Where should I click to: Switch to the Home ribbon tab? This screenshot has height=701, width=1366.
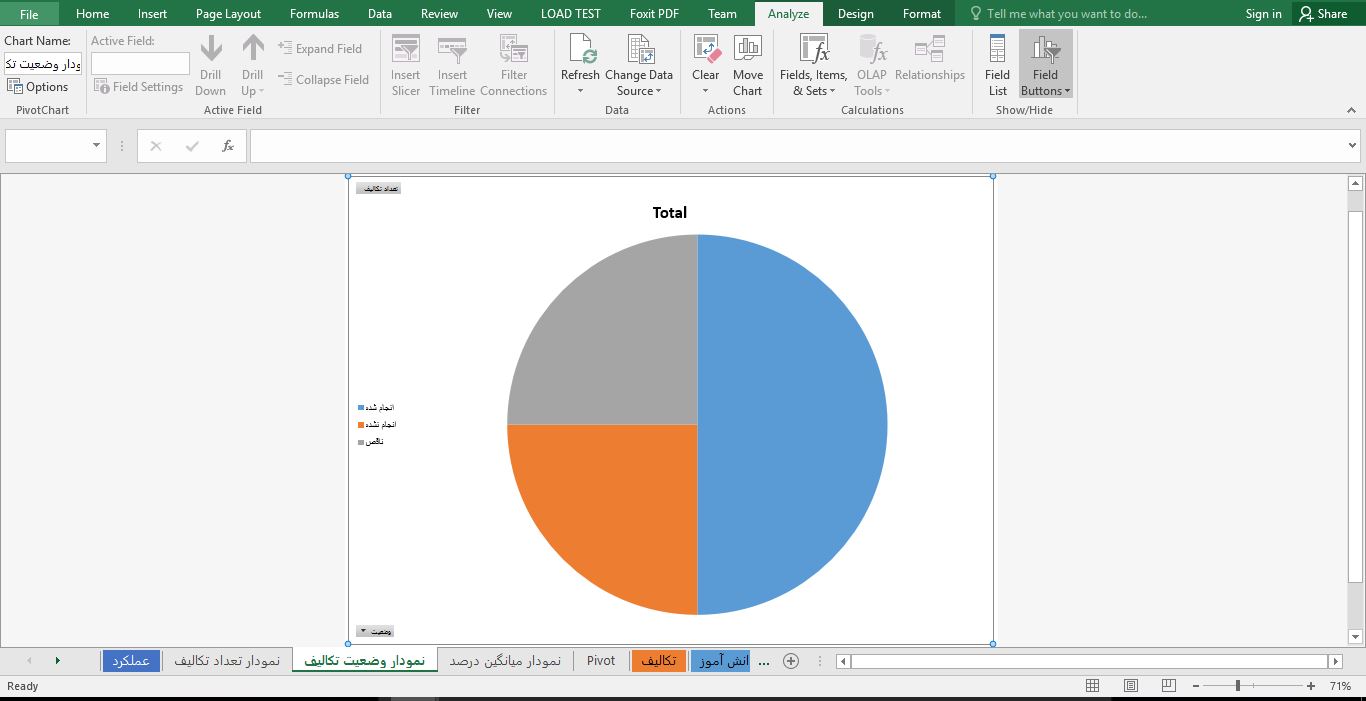click(x=92, y=14)
